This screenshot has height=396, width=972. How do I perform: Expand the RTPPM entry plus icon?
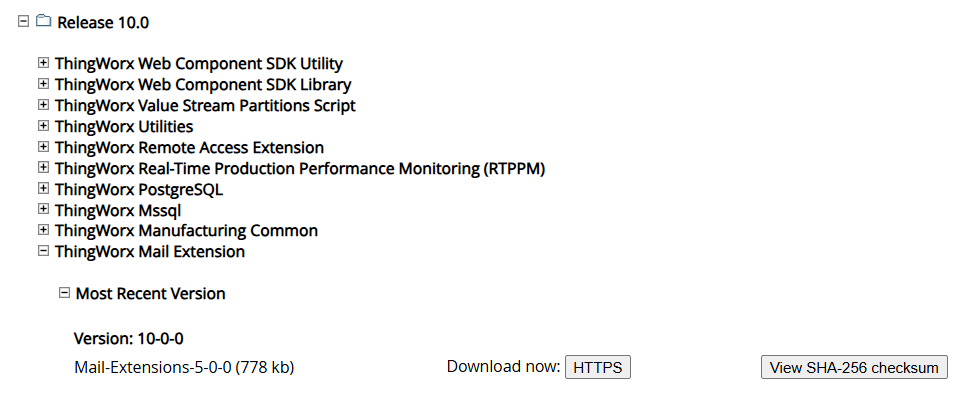(43, 167)
